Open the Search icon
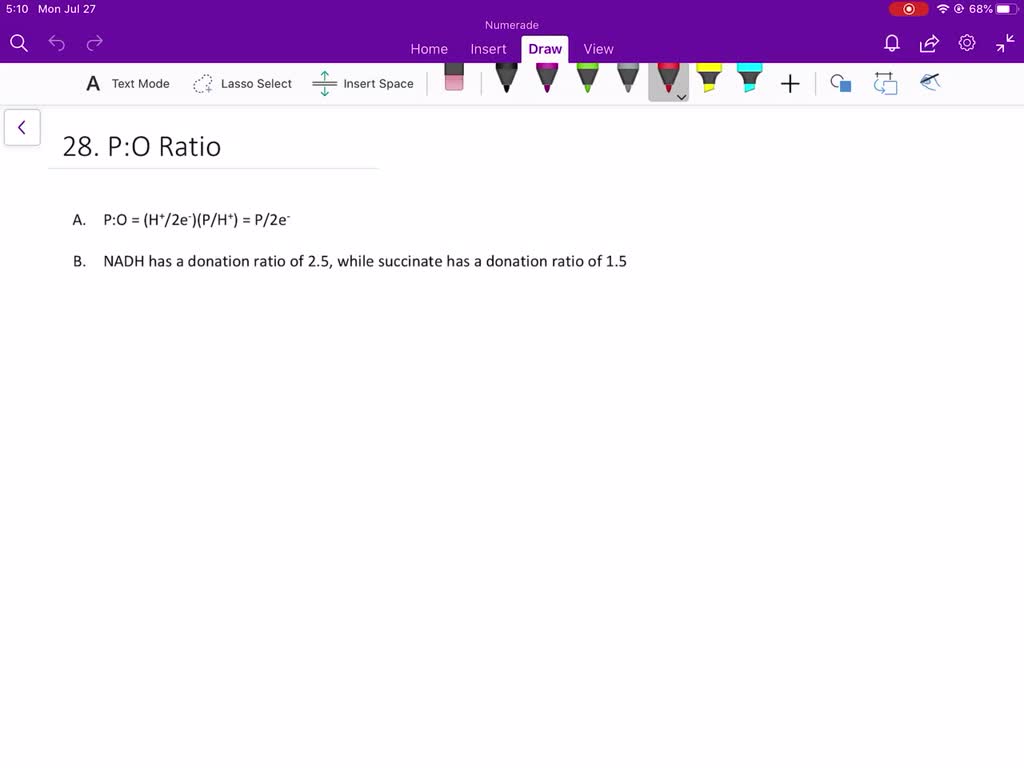Viewport: 1024px width, 768px height. coord(18,43)
